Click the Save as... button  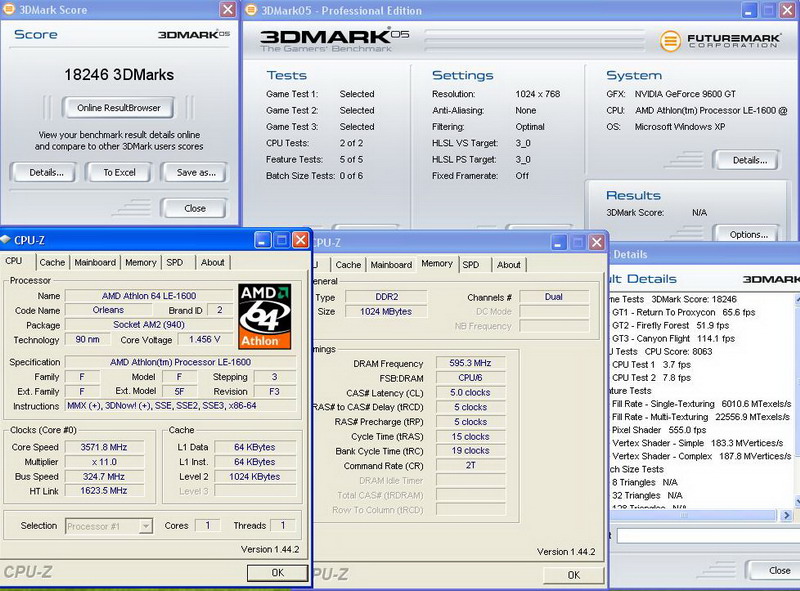coord(196,173)
